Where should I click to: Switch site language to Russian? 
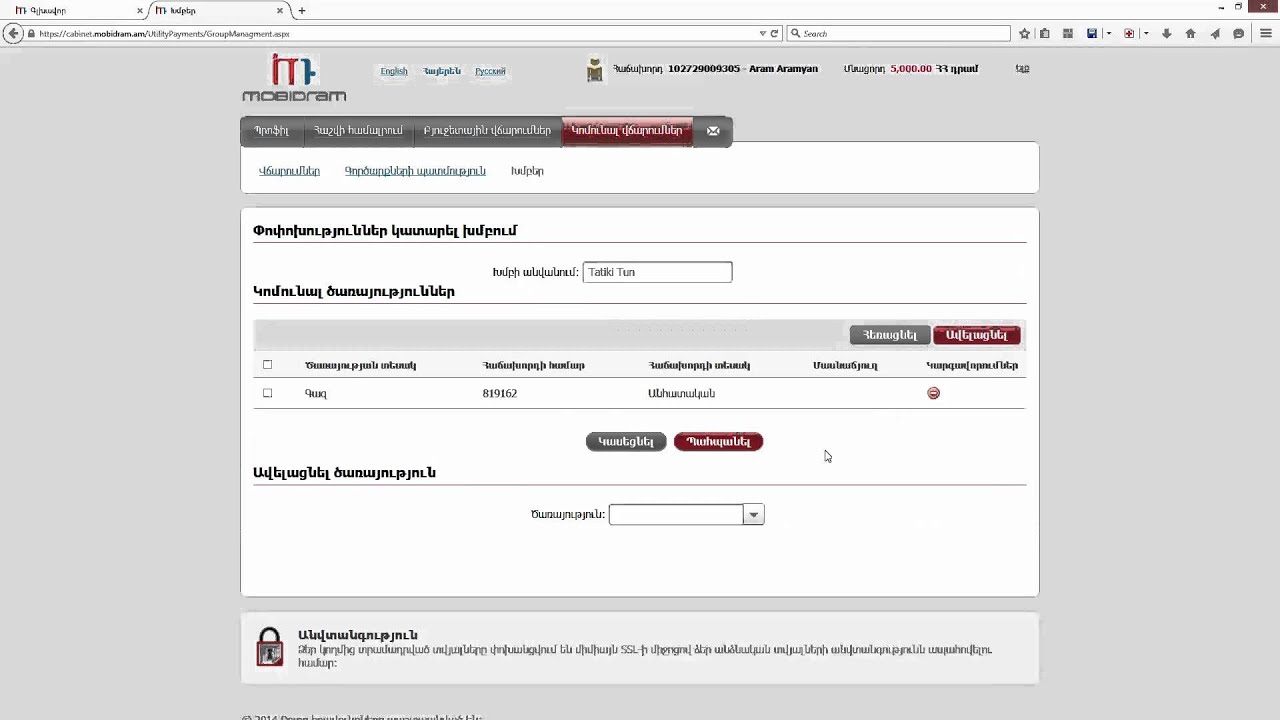[x=490, y=71]
